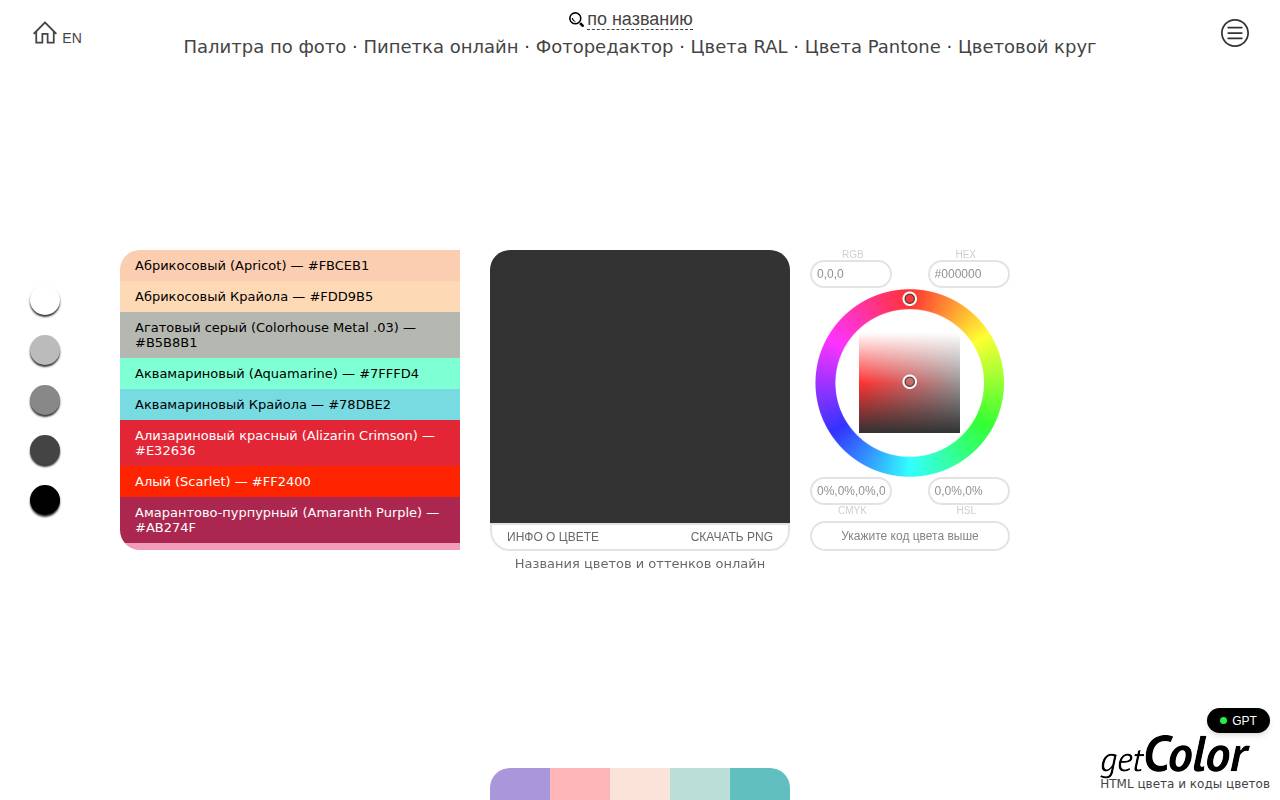1280x800 pixels.
Task: Select the light gray background circle
Action: (45, 350)
